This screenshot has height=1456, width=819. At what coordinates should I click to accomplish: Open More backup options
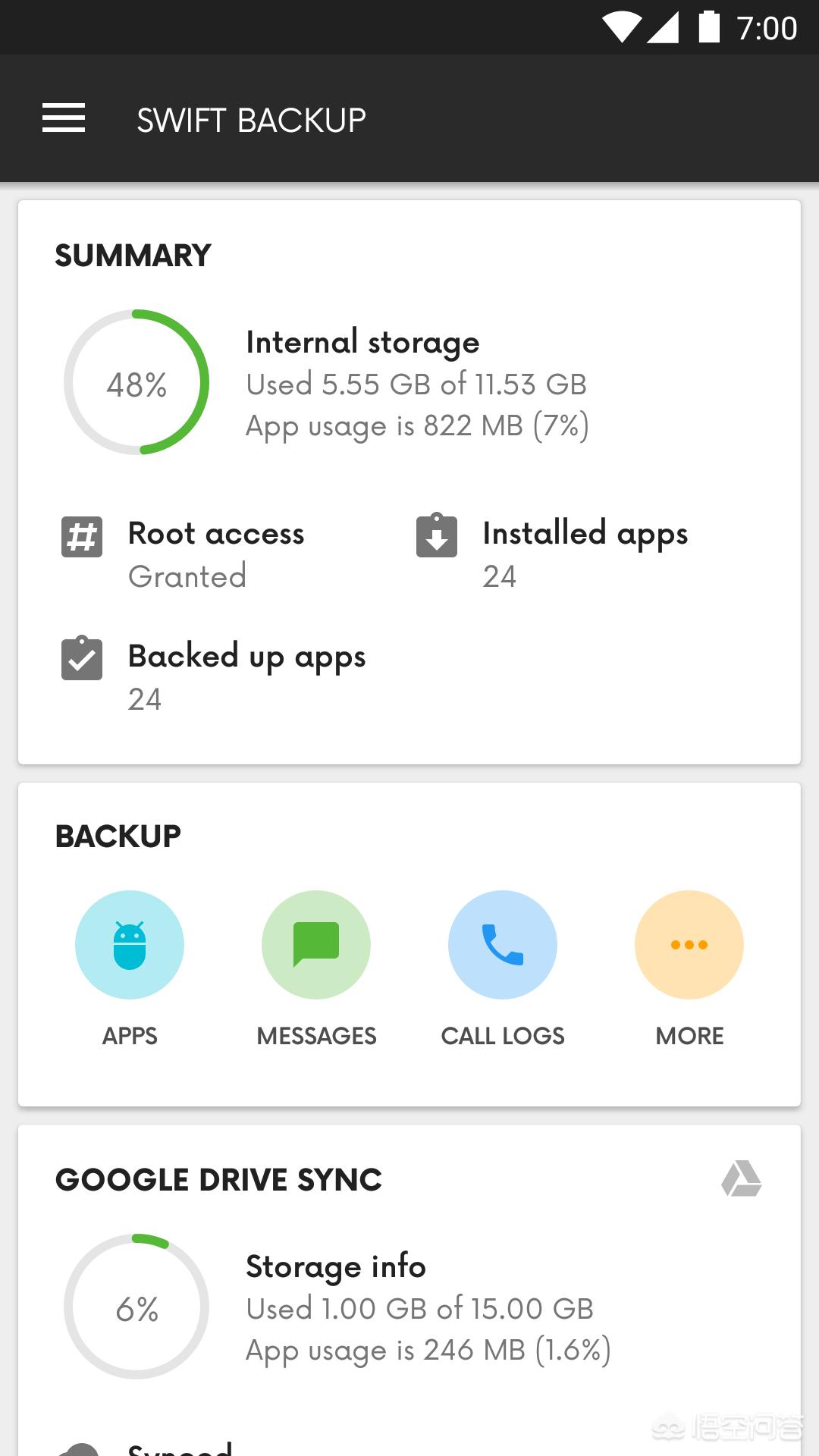pyautogui.click(x=689, y=945)
